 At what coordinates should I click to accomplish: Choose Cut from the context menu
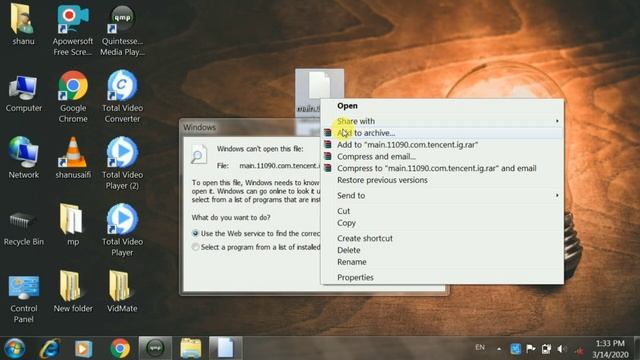[x=442, y=211]
